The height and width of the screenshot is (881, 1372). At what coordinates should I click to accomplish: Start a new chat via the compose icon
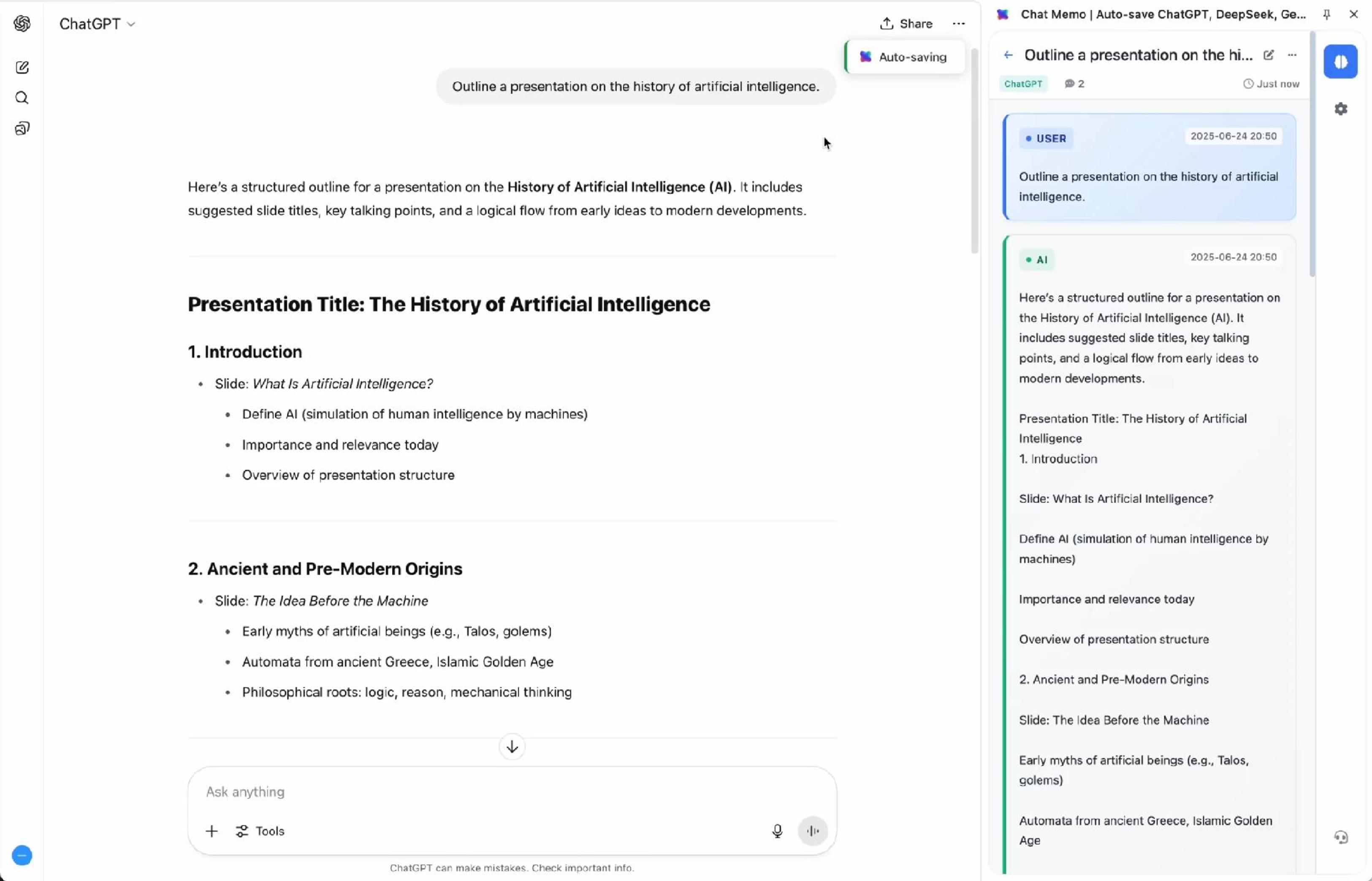point(22,68)
